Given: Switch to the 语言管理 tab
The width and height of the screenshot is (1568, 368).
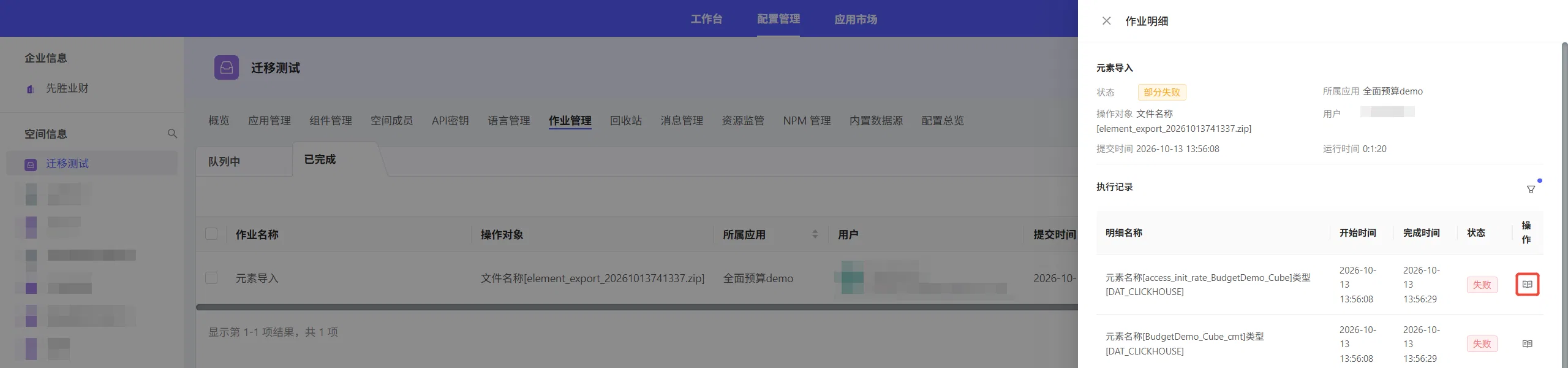Looking at the screenshot, I should [508, 121].
